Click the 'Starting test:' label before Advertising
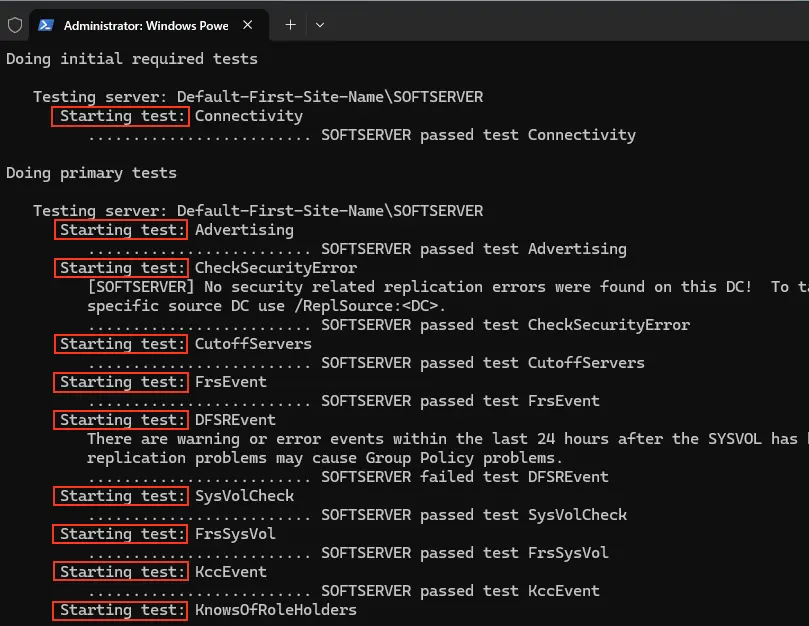809x626 pixels. coord(121,230)
